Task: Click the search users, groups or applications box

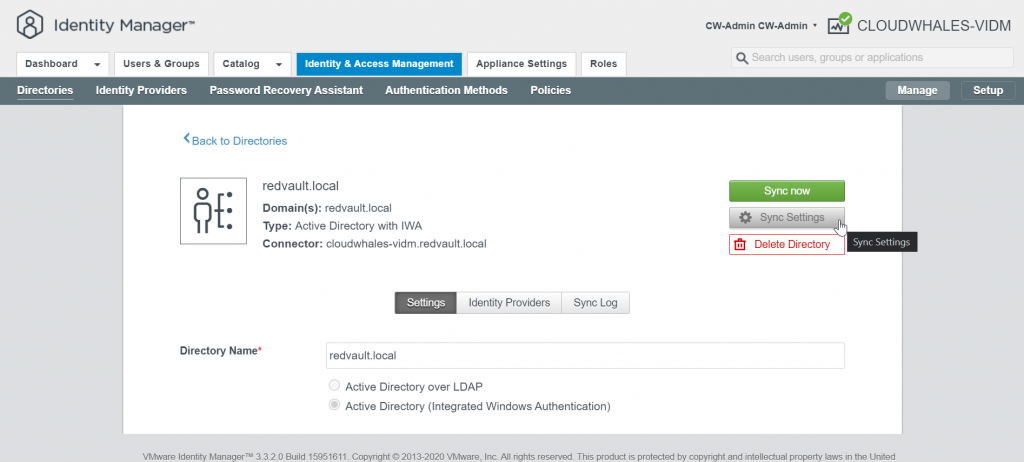Action: [872, 58]
